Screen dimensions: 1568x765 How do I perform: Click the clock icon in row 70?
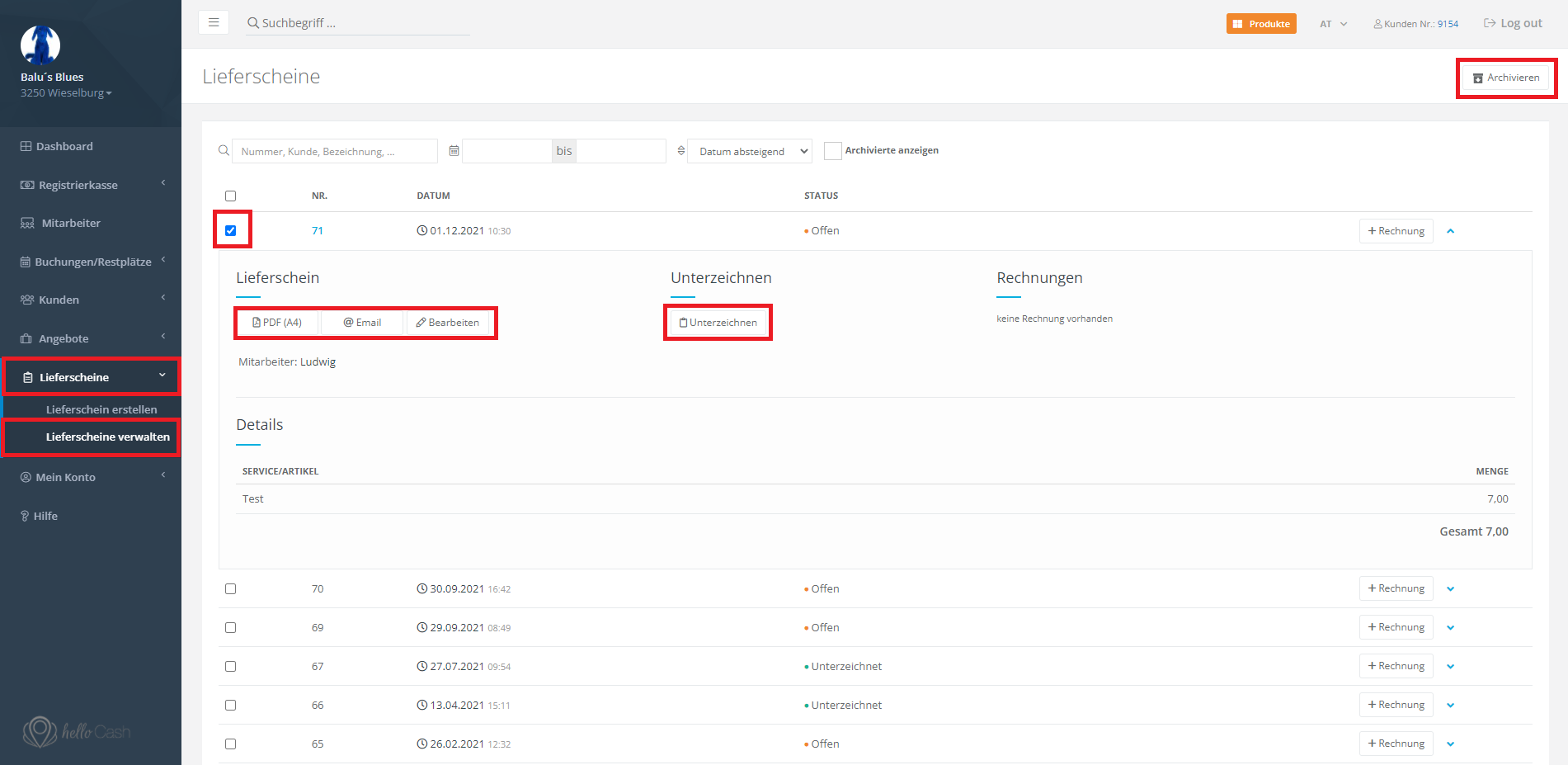tap(422, 589)
